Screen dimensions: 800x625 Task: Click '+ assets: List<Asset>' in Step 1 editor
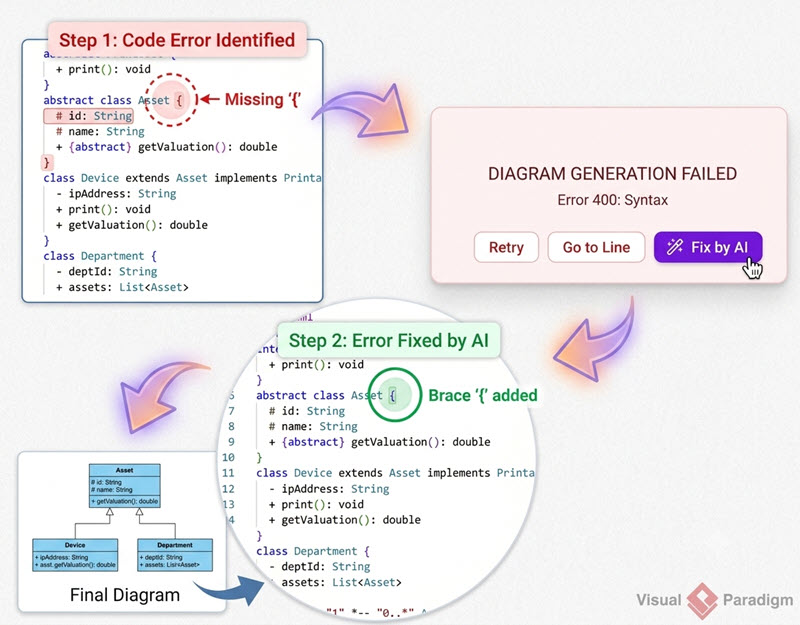[x=122, y=287]
